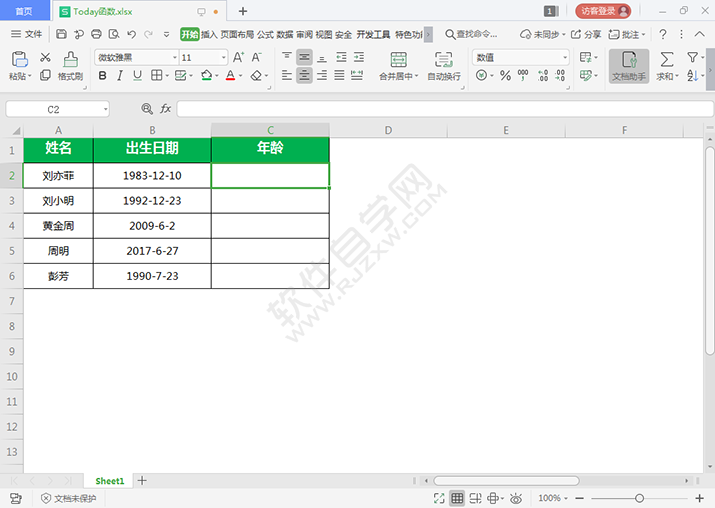Switch to the Insert ribbon tab
715x508 pixels.
pyautogui.click(x=209, y=34)
